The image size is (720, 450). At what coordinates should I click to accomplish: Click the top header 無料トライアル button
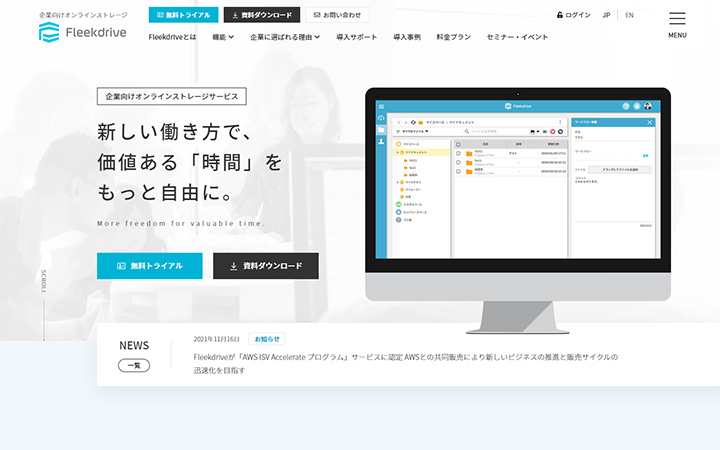tap(183, 15)
